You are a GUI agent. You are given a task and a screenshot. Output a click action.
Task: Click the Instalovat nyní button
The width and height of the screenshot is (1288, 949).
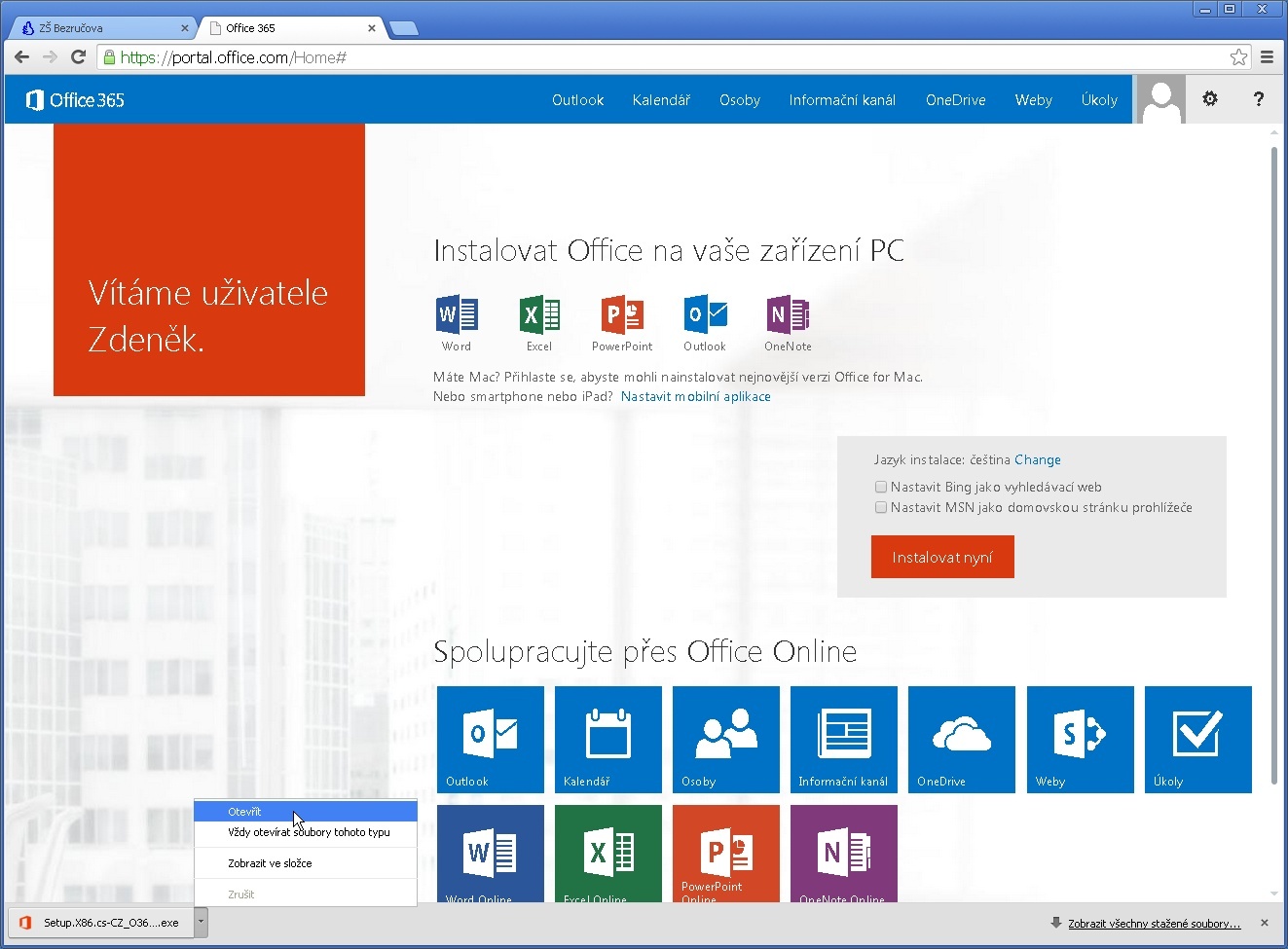click(942, 557)
